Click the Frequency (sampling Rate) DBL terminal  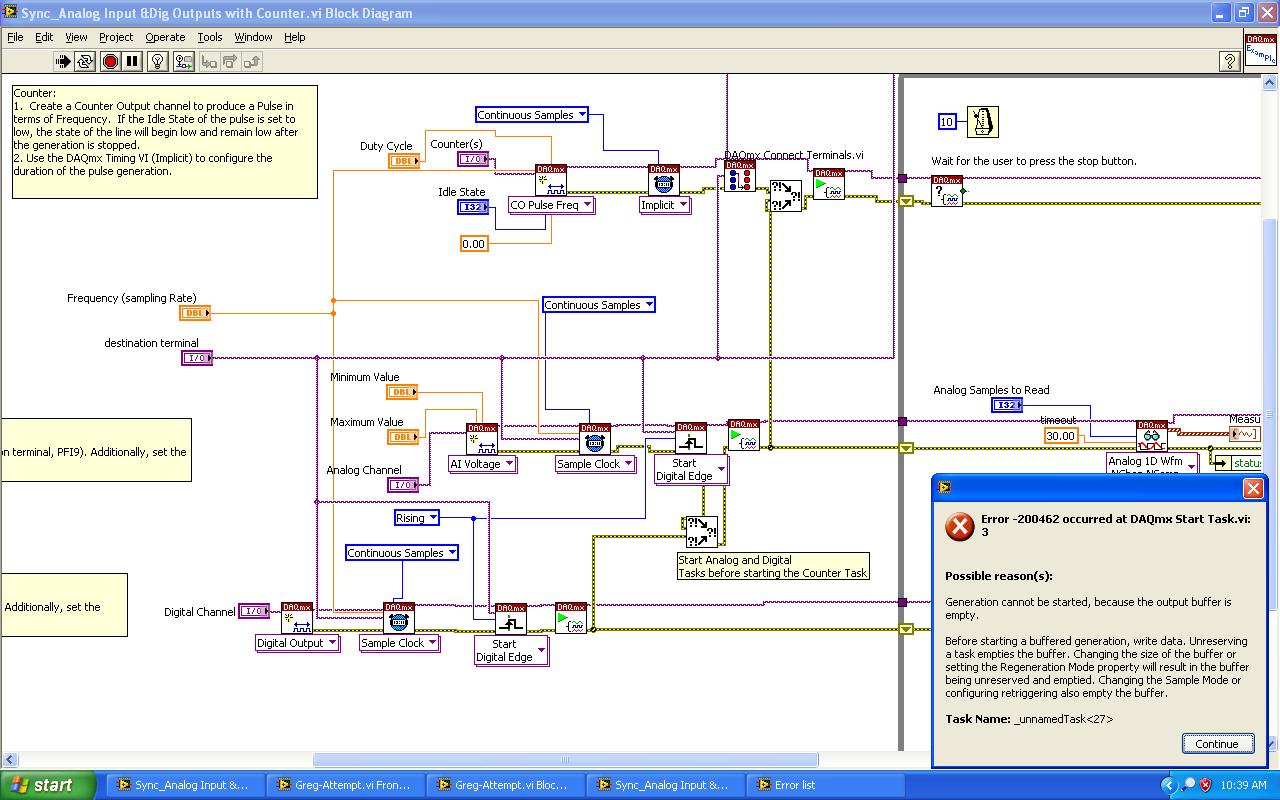195,313
